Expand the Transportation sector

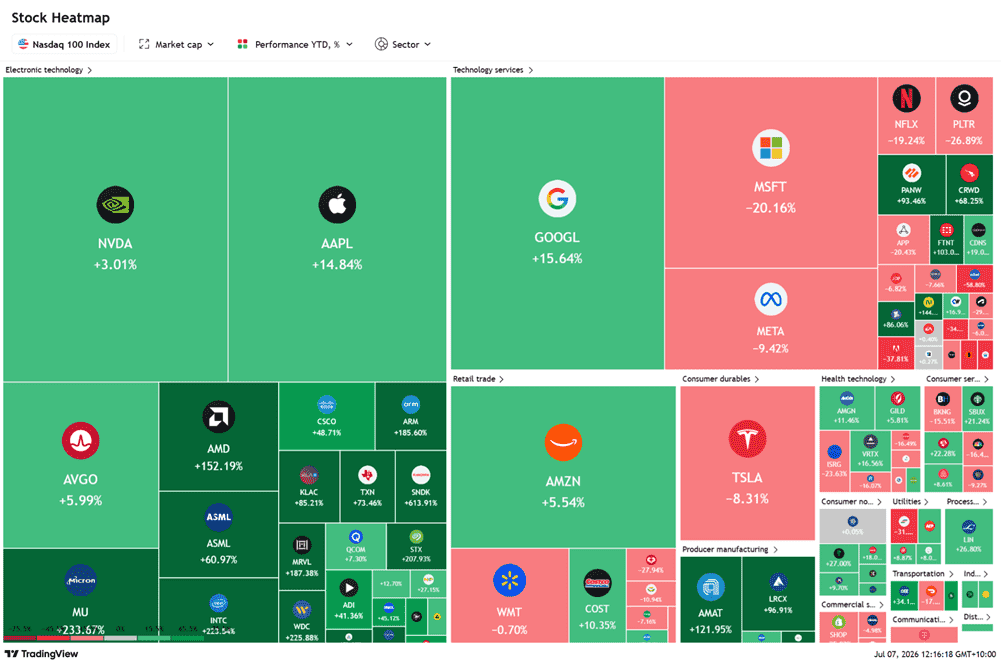pos(922,573)
